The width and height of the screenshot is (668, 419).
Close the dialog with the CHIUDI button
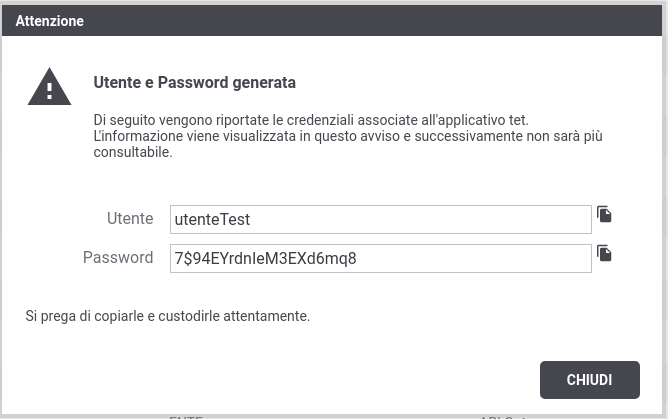pos(590,380)
